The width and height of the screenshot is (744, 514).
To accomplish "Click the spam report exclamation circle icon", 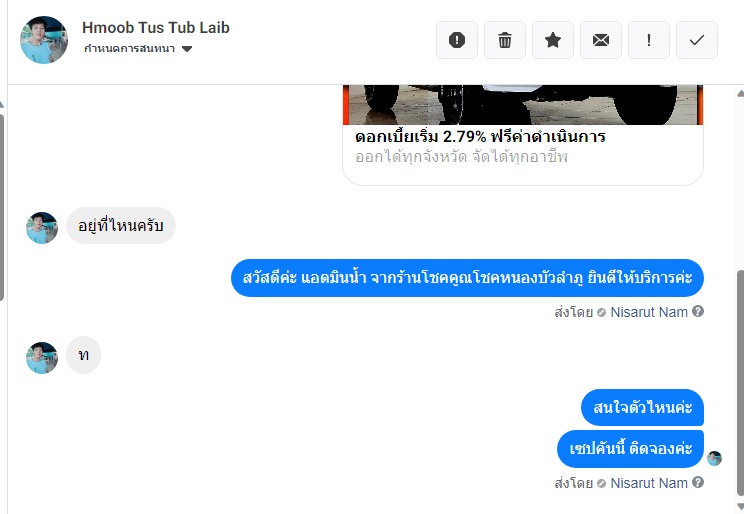I will 456,40.
